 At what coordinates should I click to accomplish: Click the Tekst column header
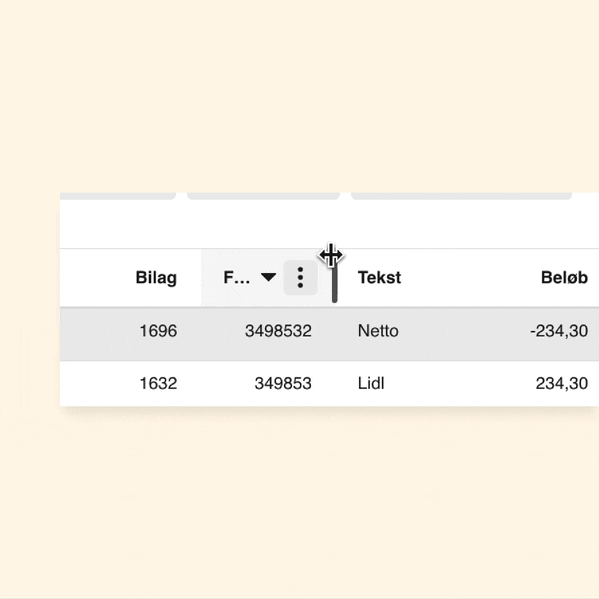tap(379, 278)
